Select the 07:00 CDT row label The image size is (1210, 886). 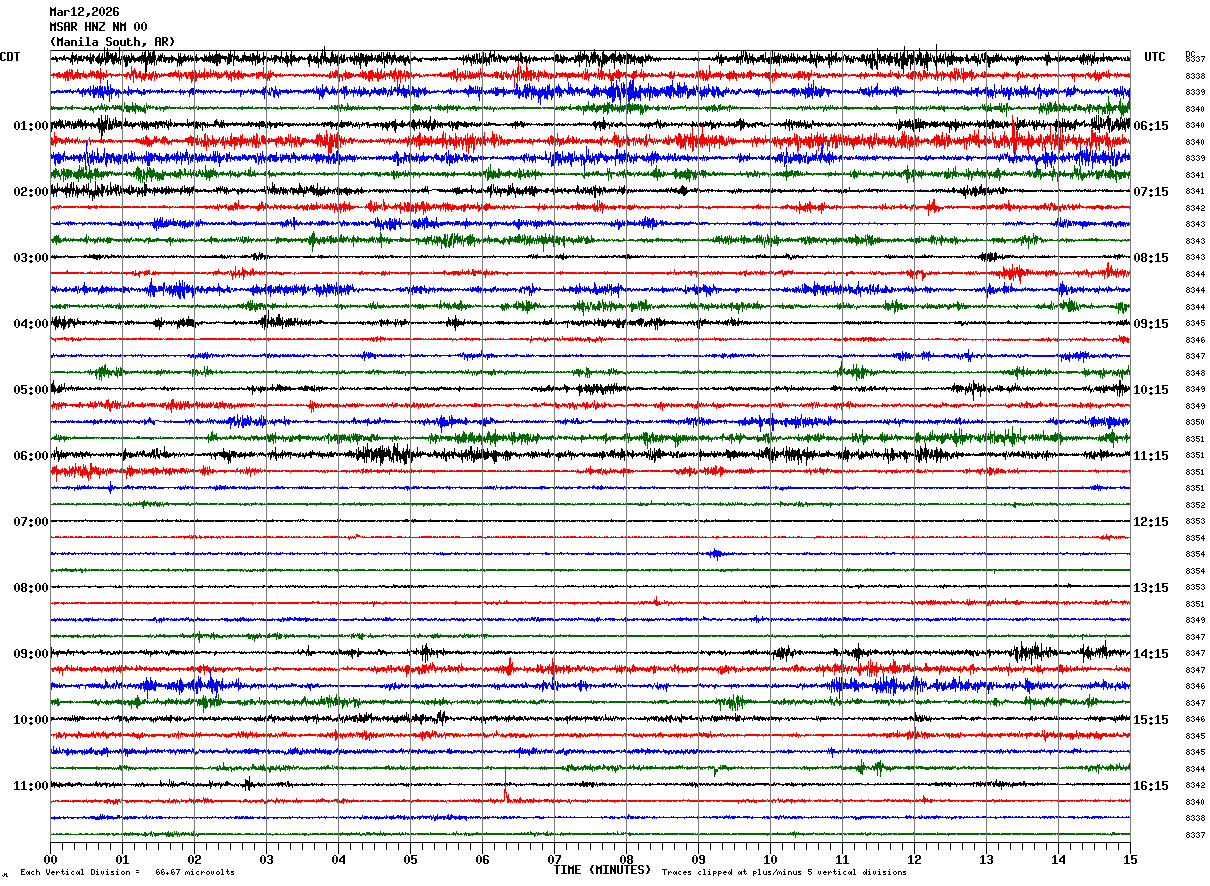(31, 522)
